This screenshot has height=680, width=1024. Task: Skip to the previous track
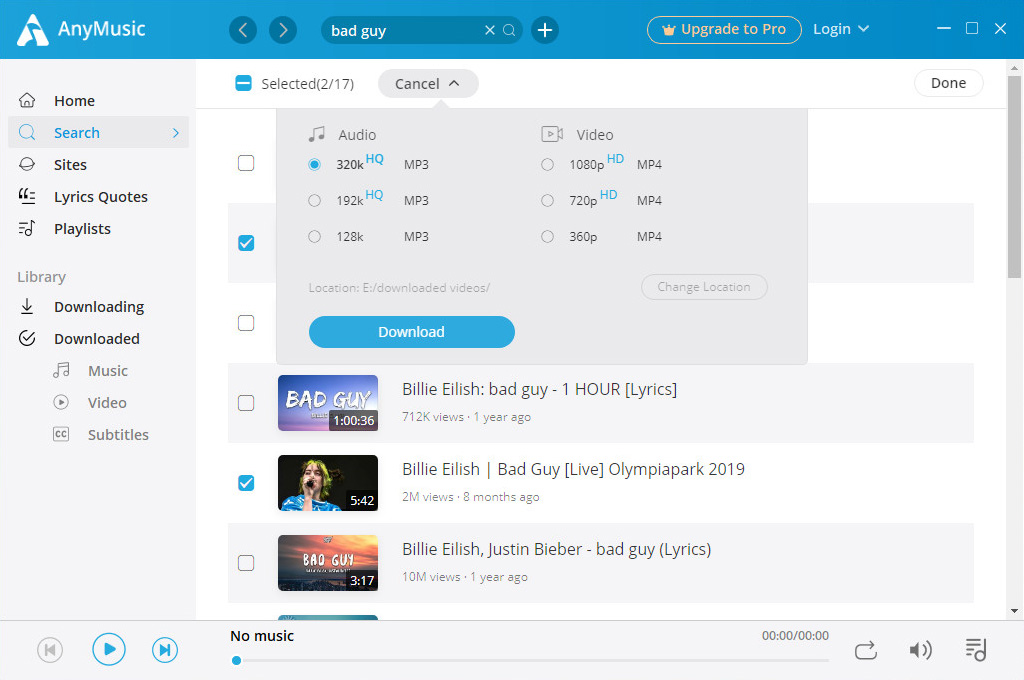[50, 650]
